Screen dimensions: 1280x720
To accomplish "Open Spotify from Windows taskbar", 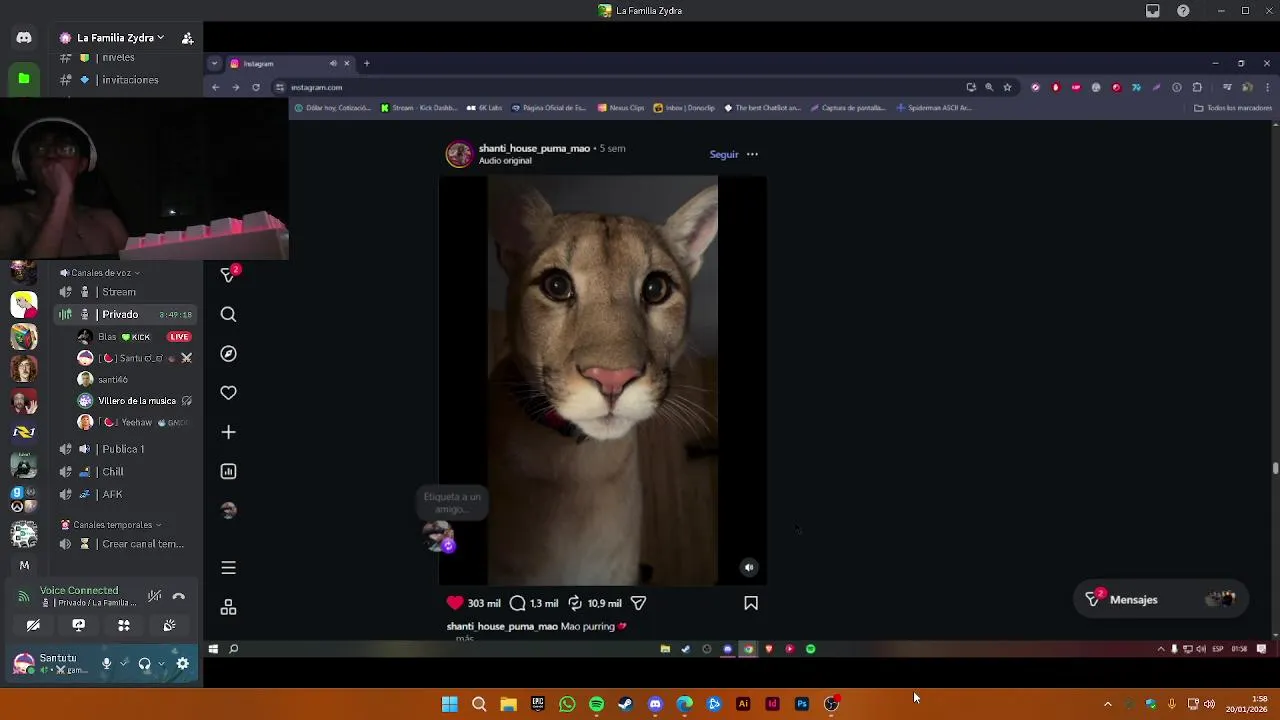I will pos(596,704).
